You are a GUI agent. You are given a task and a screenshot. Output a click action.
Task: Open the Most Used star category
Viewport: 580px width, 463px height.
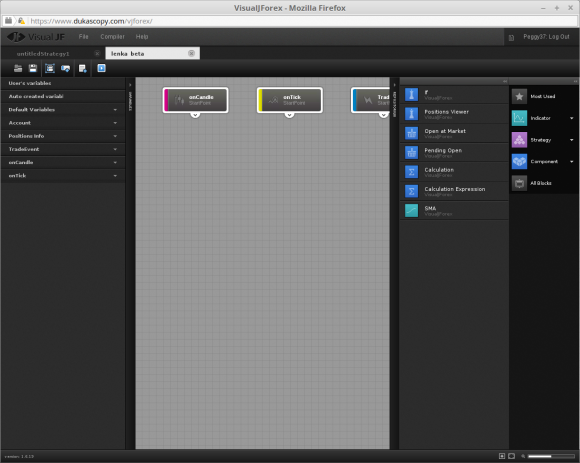coord(543,97)
